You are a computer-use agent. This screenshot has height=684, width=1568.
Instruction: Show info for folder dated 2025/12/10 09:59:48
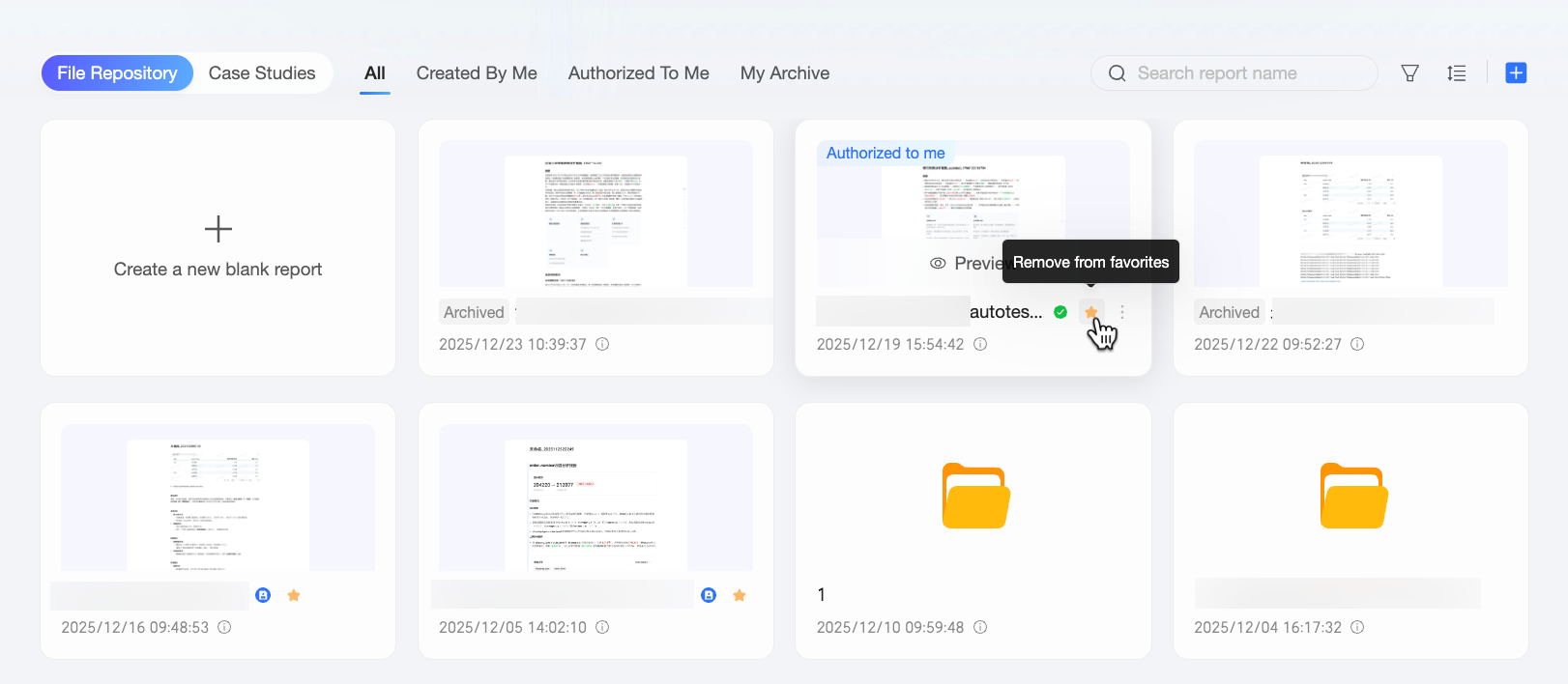980,627
